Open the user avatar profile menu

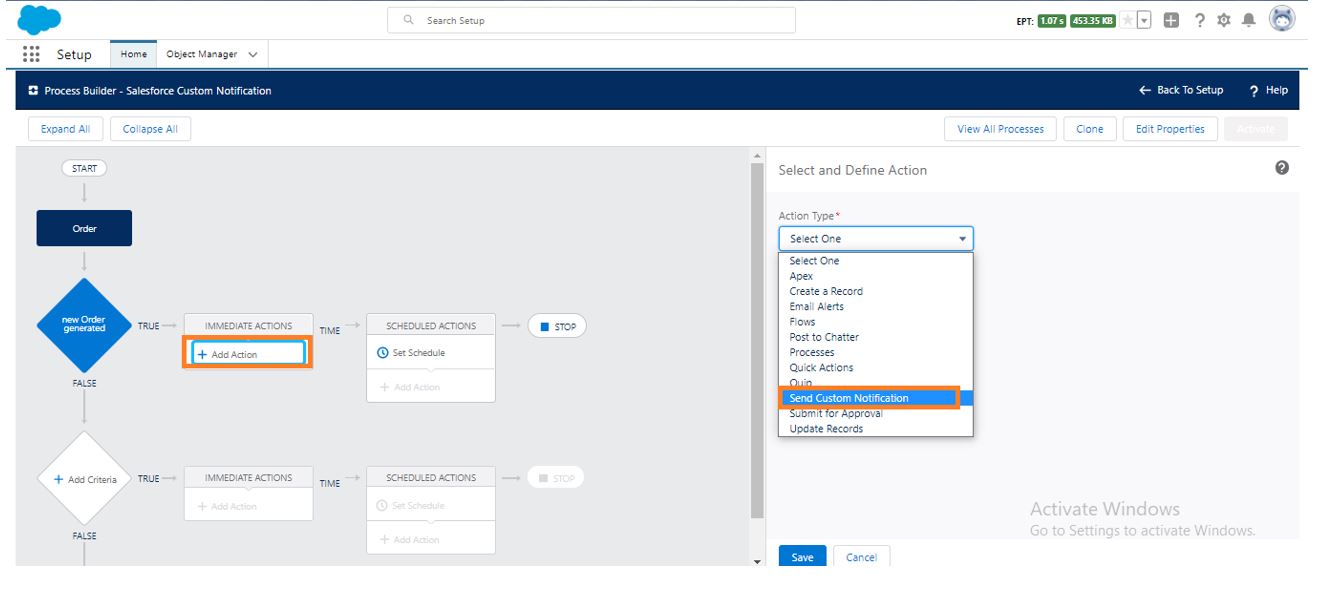coord(1282,19)
